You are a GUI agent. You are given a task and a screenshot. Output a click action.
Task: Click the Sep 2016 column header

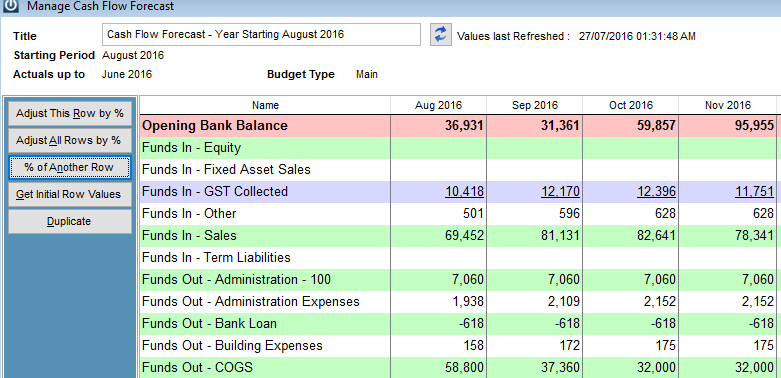pyautogui.click(x=534, y=105)
